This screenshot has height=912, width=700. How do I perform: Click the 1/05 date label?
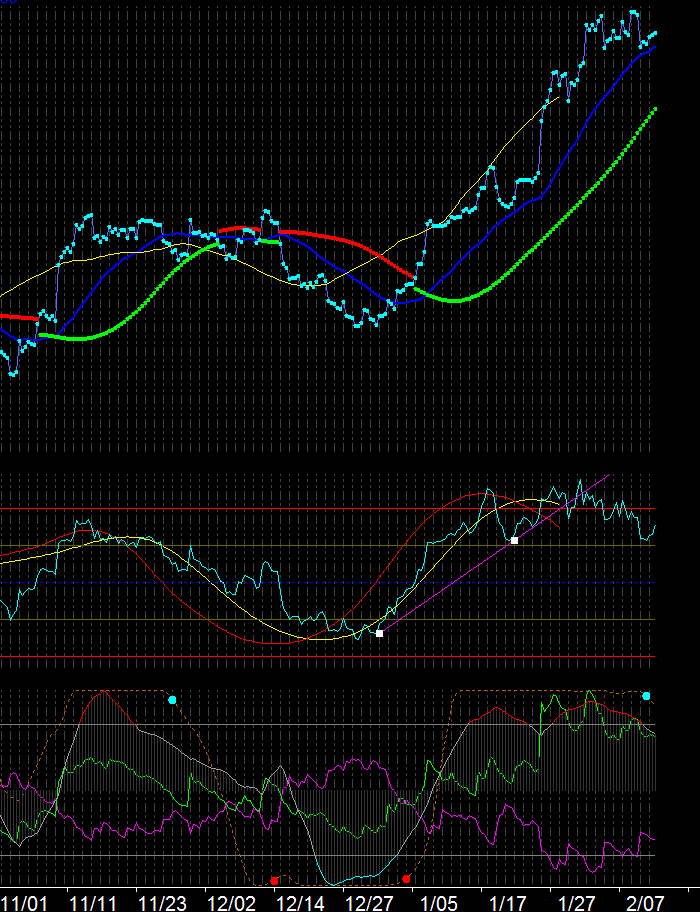click(438, 903)
